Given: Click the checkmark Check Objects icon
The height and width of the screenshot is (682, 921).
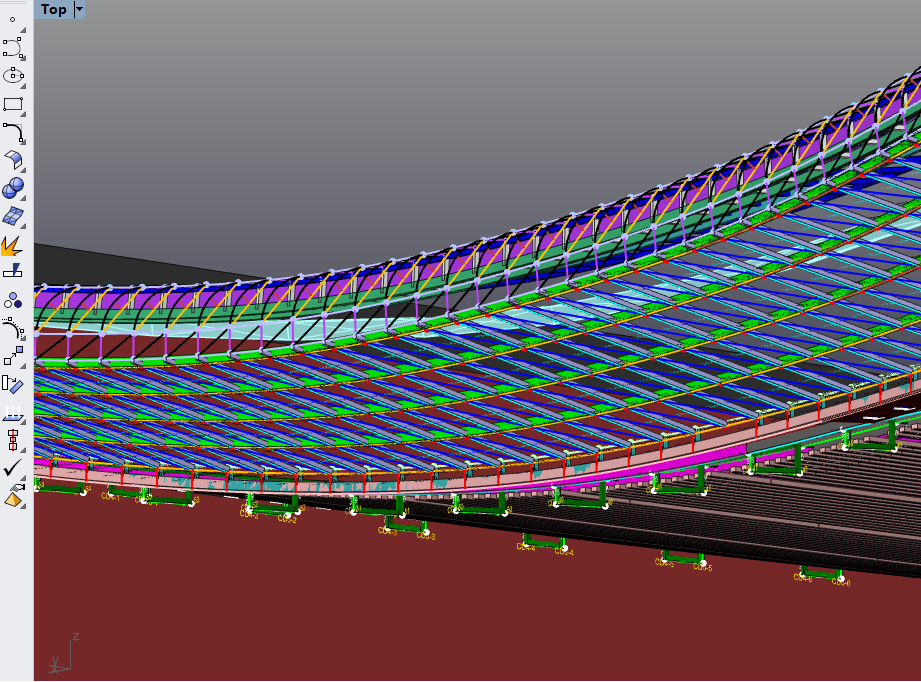Looking at the screenshot, I should click(13, 468).
